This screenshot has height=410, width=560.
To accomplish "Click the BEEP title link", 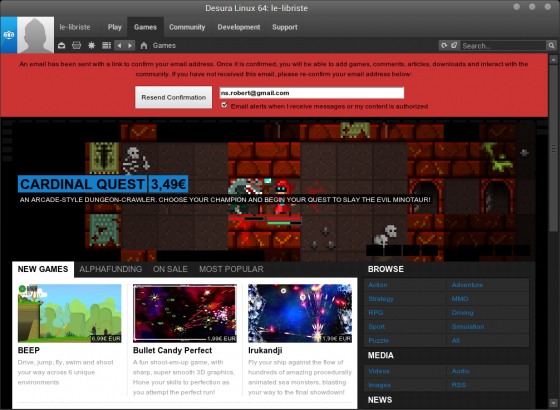I will [29, 350].
